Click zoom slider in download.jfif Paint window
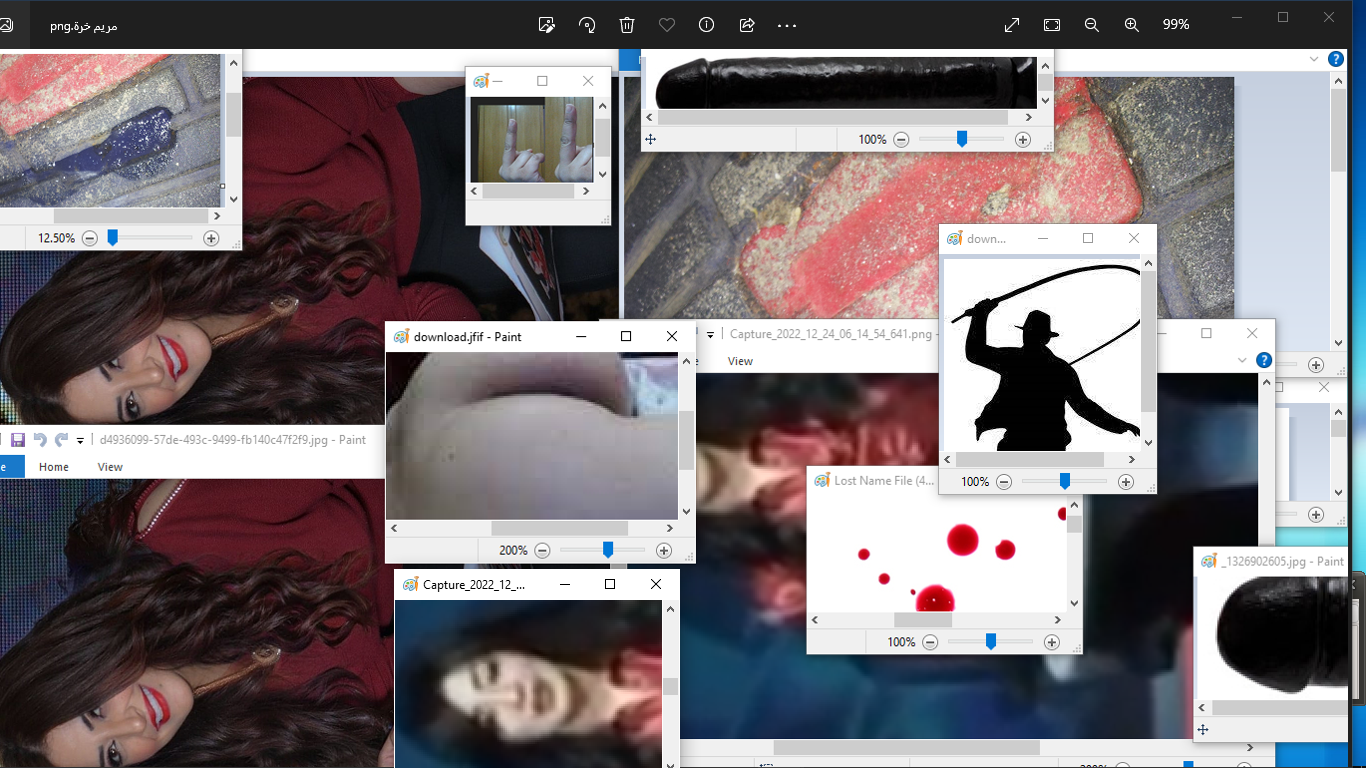Image resolution: width=1366 pixels, height=768 pixels. click(607, 550)
